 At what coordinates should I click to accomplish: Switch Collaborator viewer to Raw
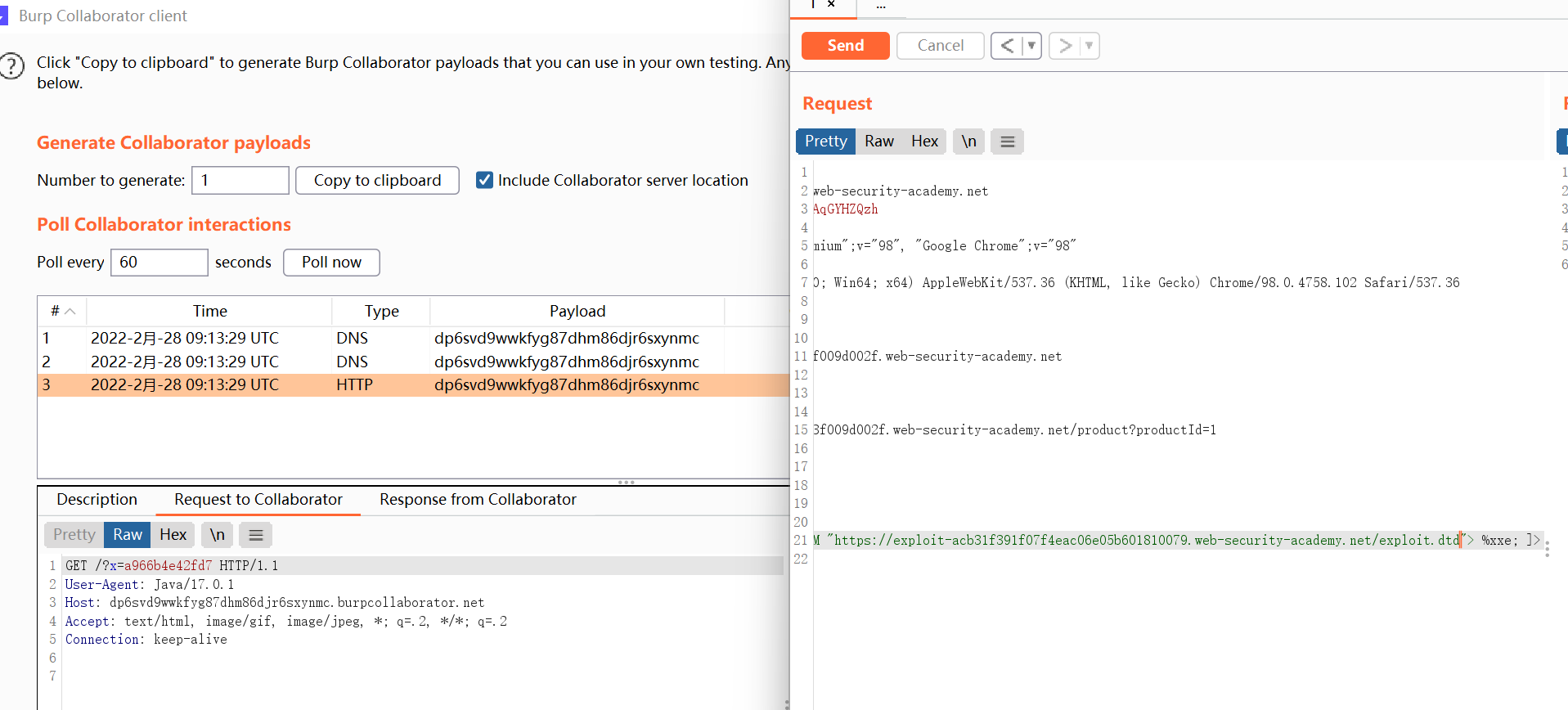[128, 535]
